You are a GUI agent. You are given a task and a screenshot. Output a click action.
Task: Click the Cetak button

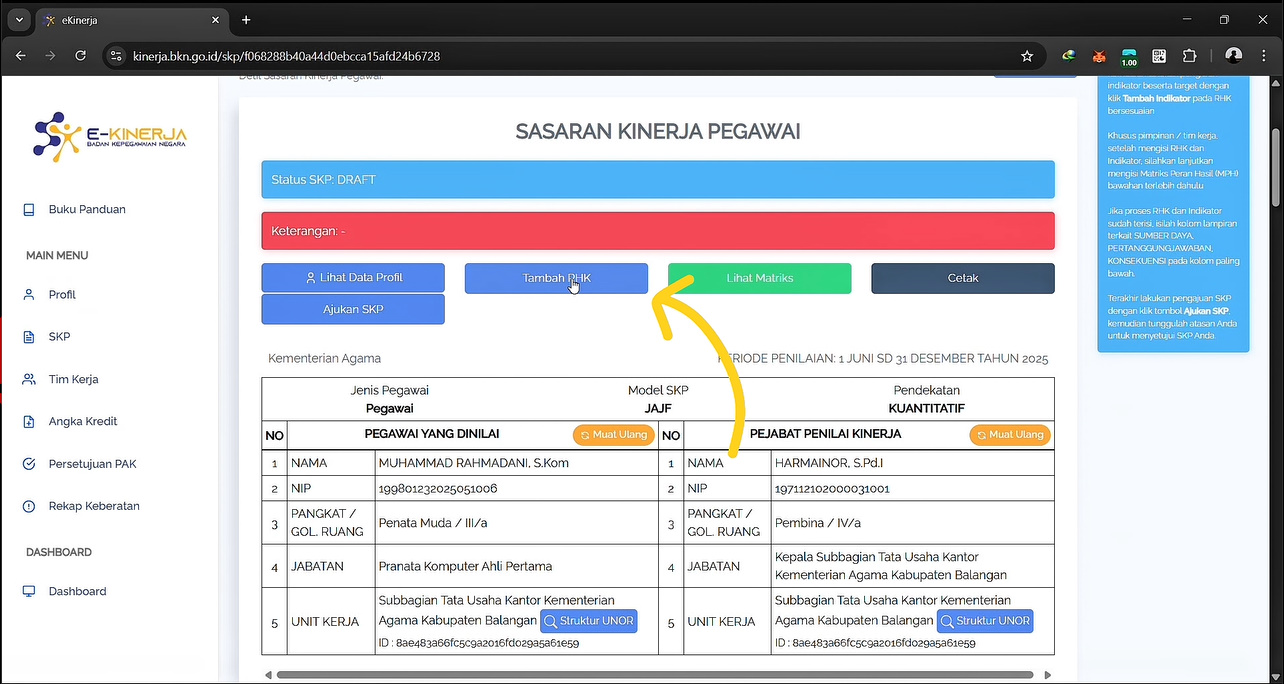point(962,278)
